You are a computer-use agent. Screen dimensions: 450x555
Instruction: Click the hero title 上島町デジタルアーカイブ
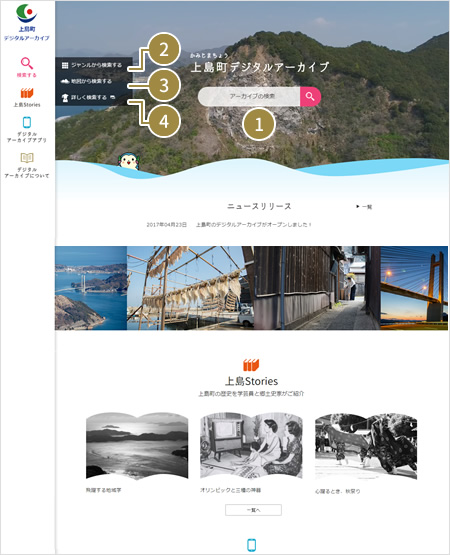coord(260,67)
